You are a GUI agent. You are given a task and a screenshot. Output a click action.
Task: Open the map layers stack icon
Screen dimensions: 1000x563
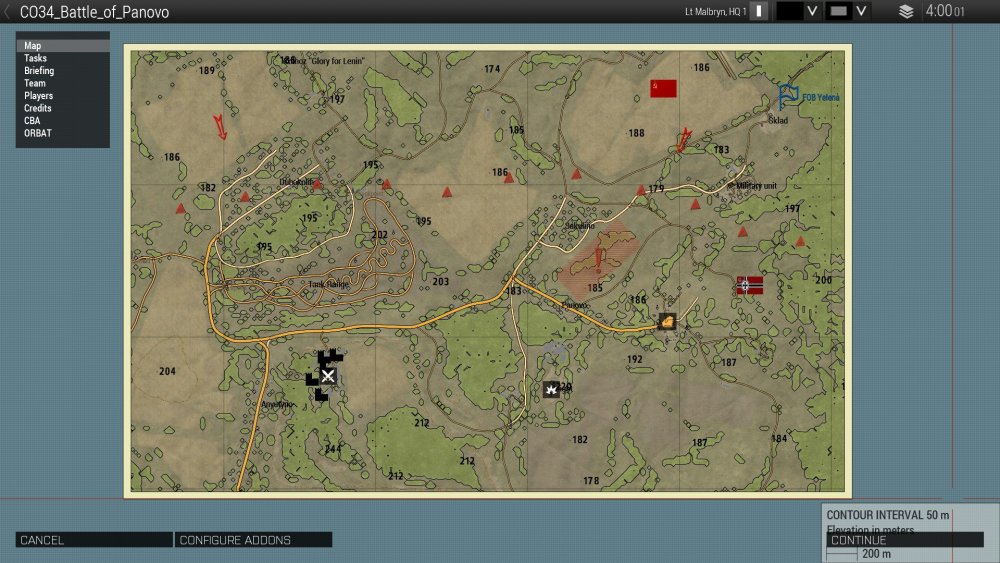click(906, 12)
